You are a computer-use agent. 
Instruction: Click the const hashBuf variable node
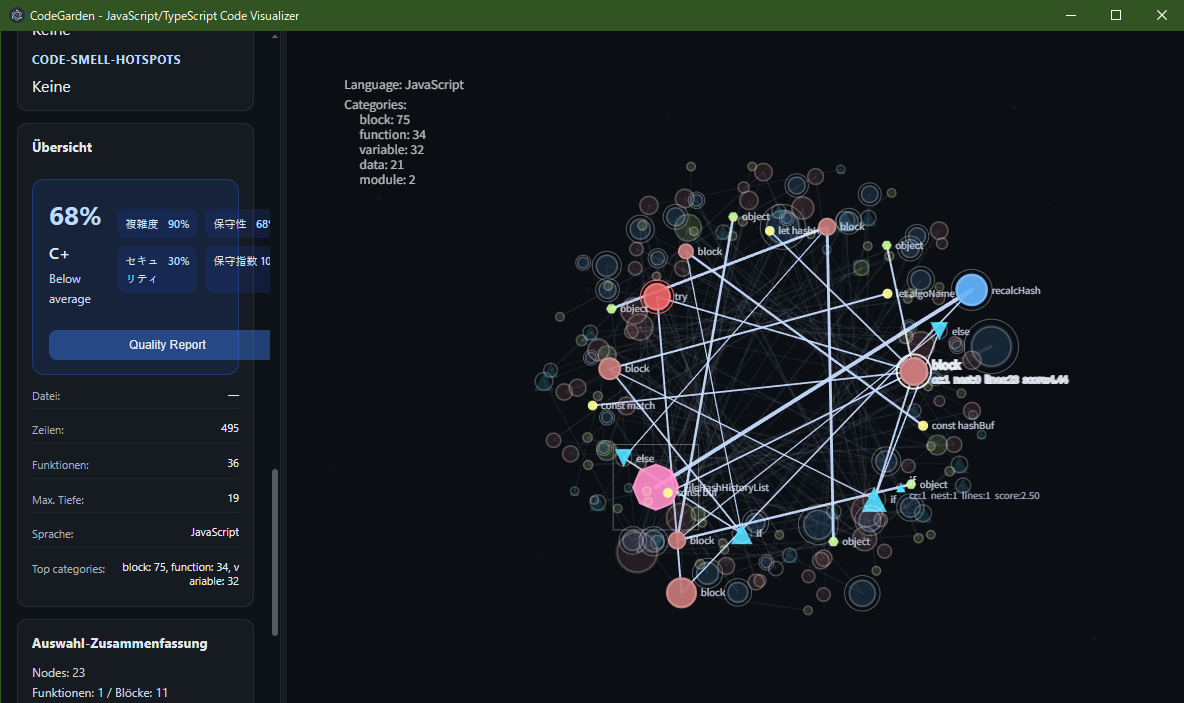click(923, 426)
